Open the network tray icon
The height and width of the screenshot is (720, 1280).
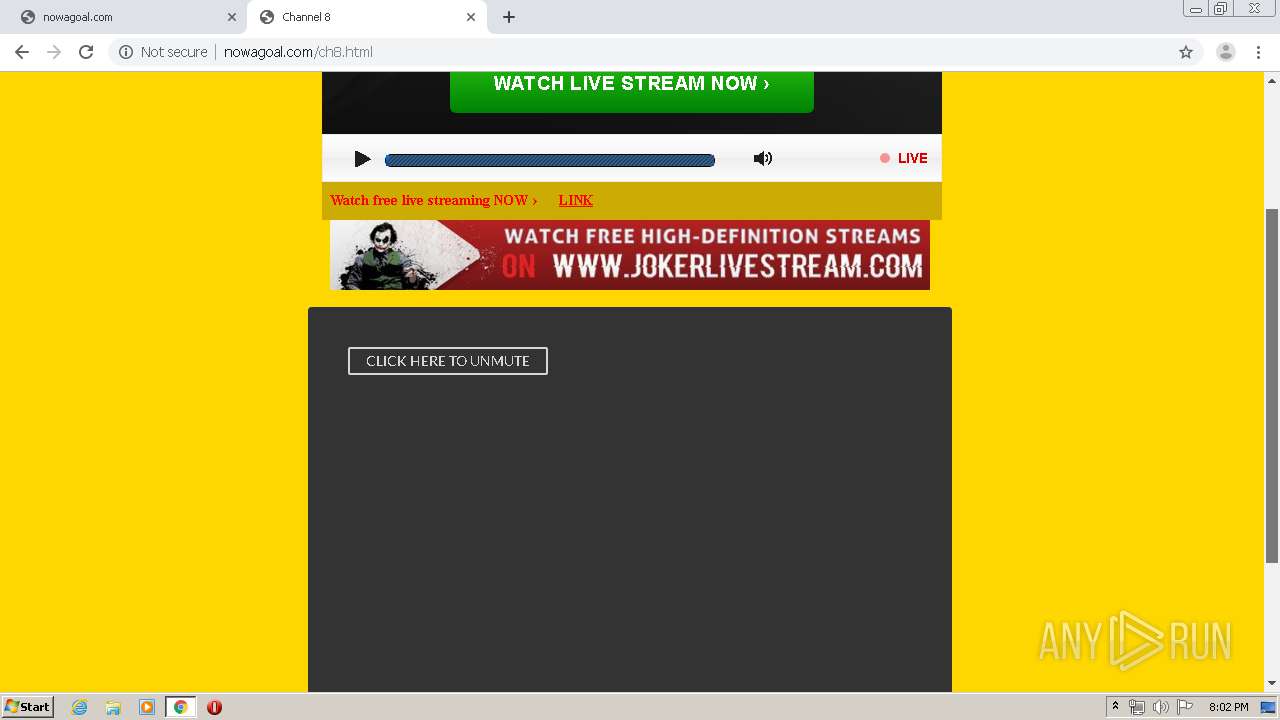point(1137,707)
